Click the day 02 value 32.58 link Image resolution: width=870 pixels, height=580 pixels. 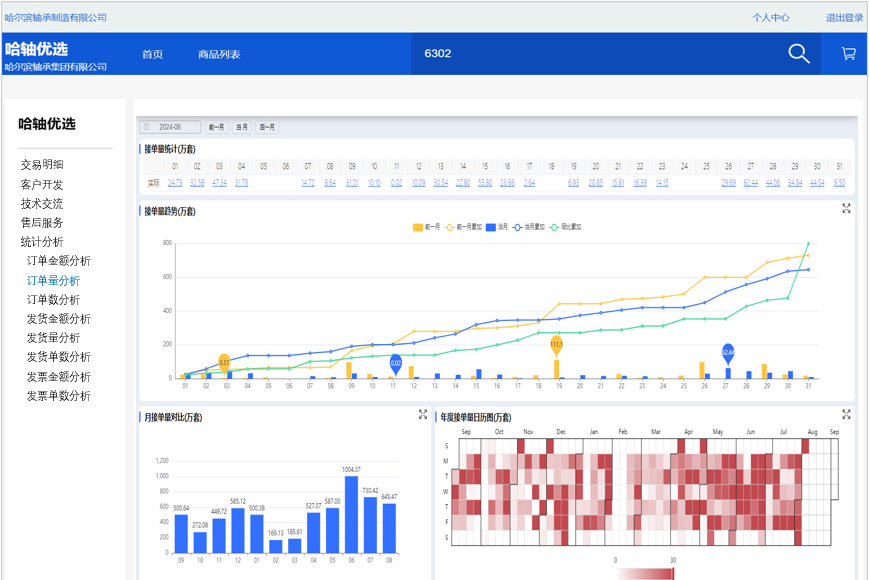pyautogui.click(x=198, y=183)
